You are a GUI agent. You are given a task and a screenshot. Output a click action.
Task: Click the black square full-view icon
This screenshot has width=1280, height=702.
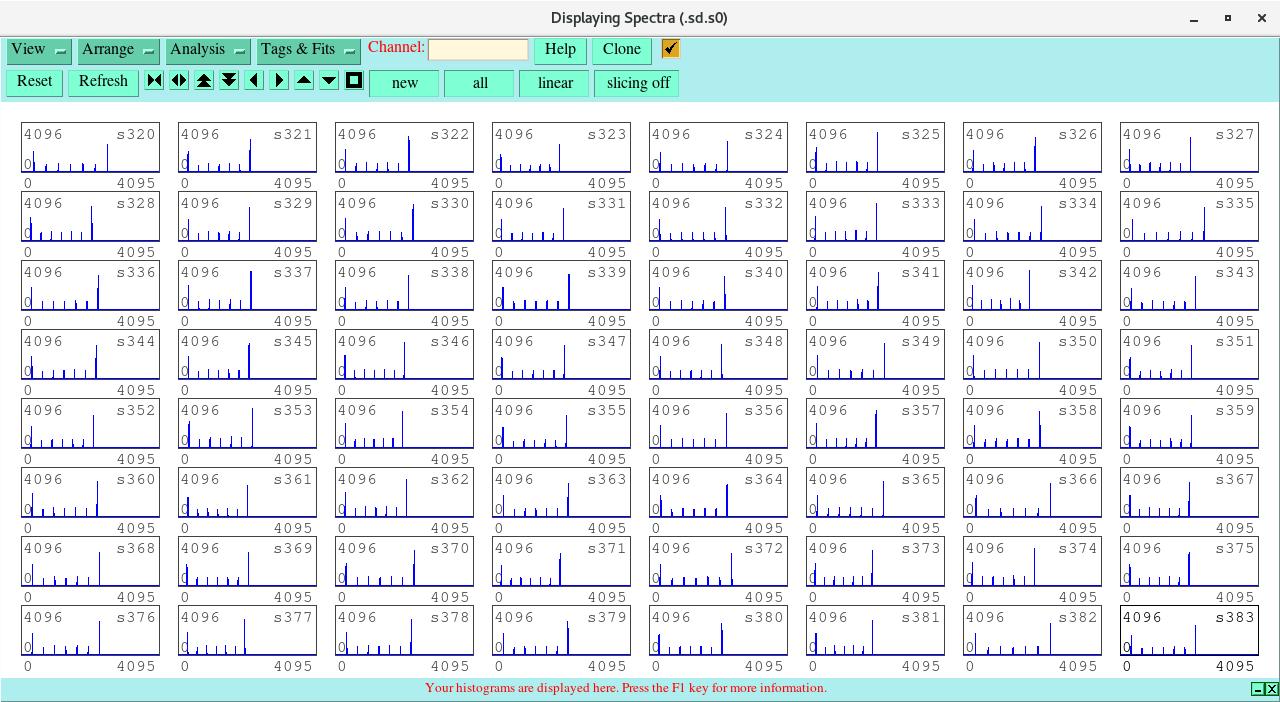(x=354, y=81)
